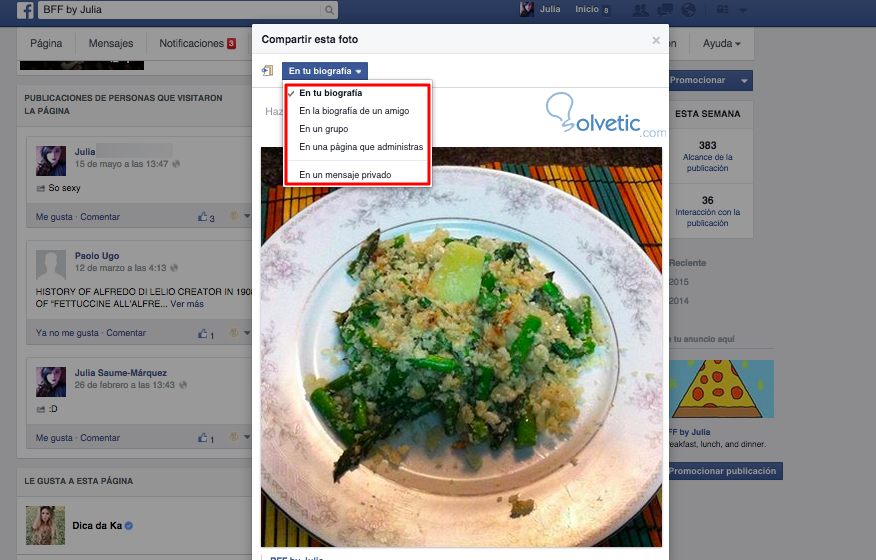This screenshot has height=560, width=876.
Task: Click Julia's profile picture in top bar
Action: pyautogui.click(x=526, y=10)
